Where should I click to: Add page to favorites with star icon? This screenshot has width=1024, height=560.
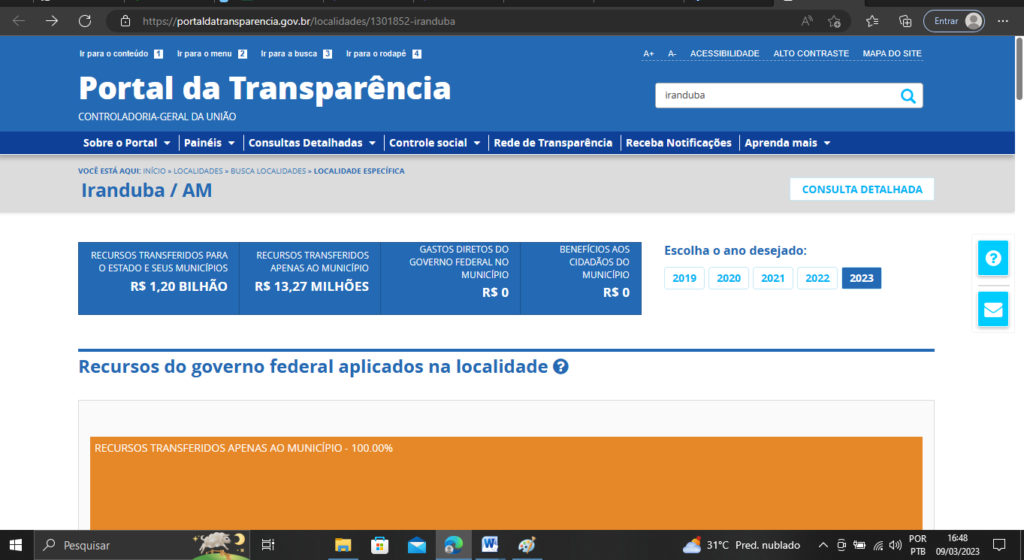pyautogui.click(x=833, y=21)
